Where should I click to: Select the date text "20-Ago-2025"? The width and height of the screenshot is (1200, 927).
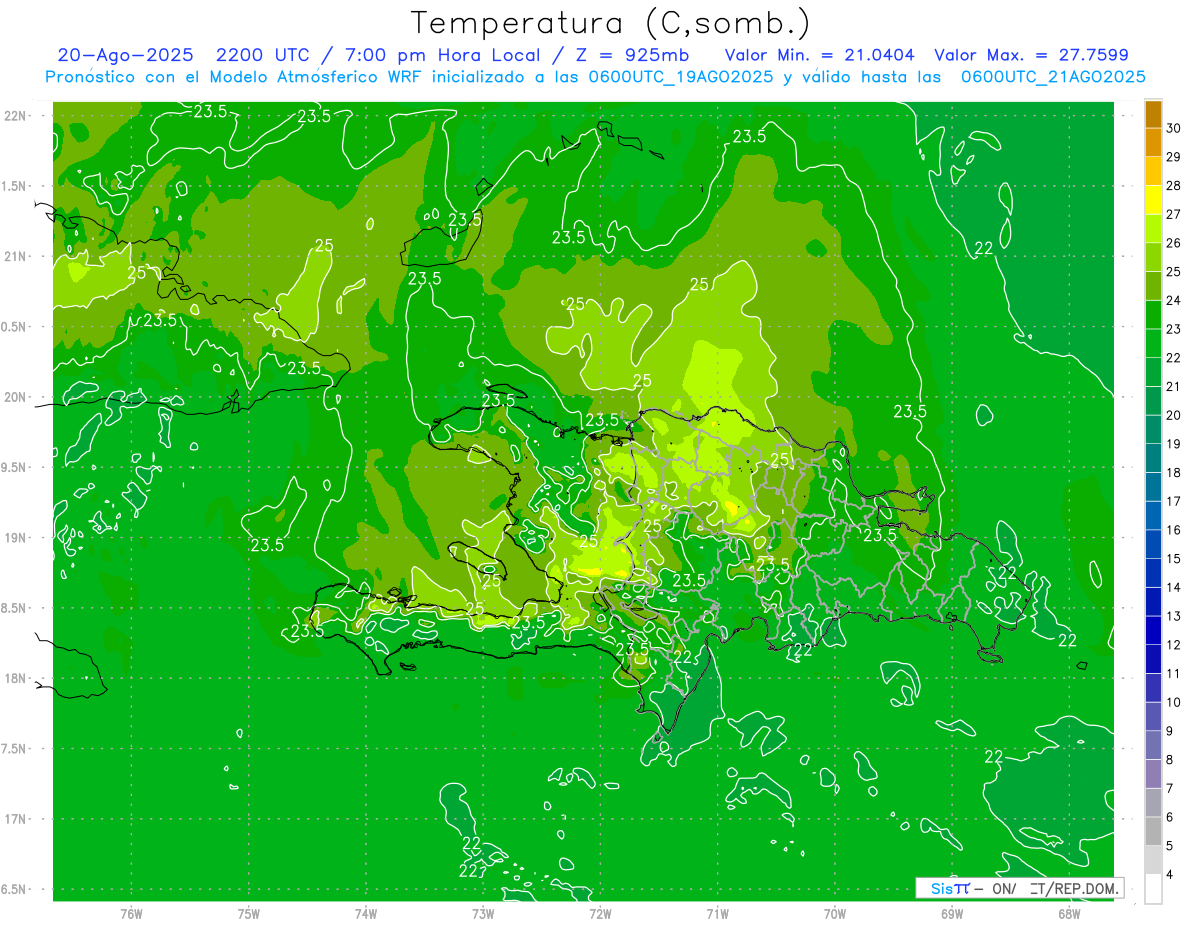point(125,55)
